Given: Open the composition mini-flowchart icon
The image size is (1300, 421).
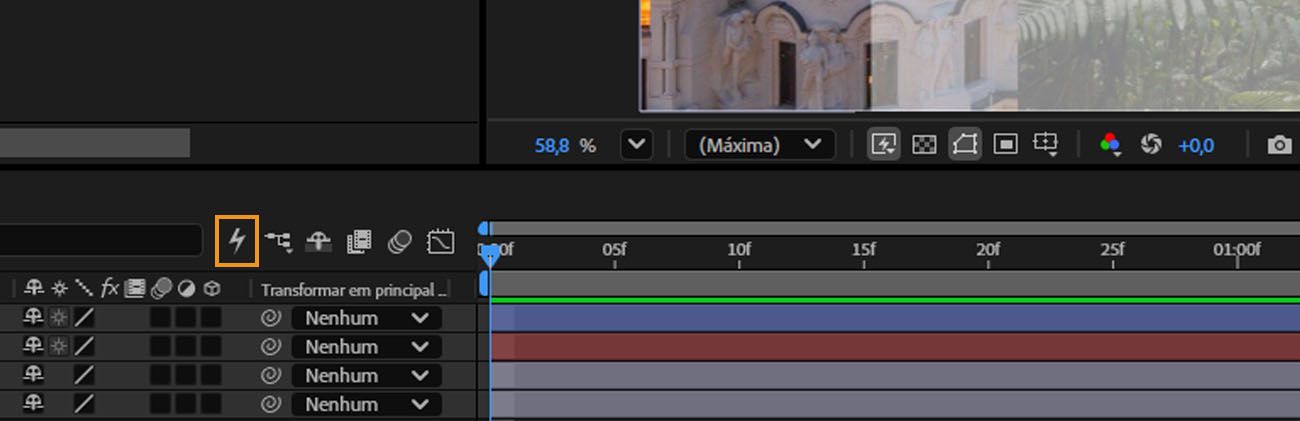Looking at the screenshot, I should tap(278, 241).
